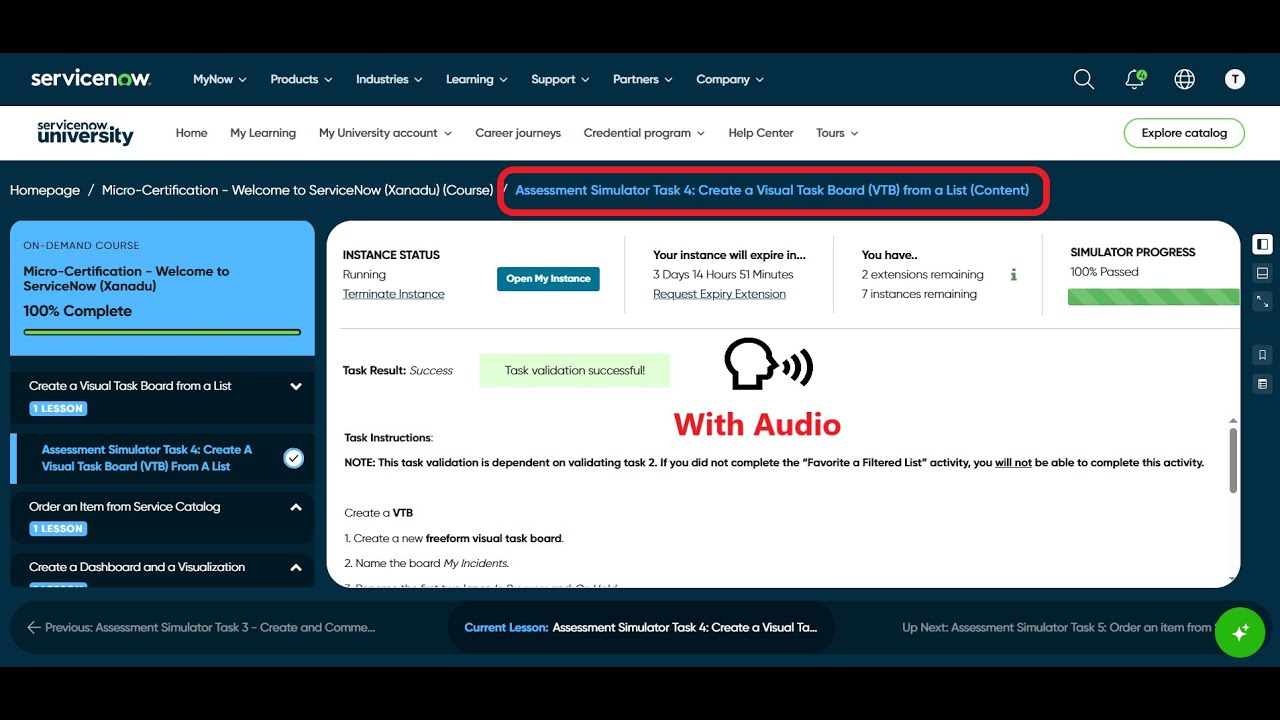1280x720 pixels.
Task: Open the Tours dropdown
Action: pos(837,133)
